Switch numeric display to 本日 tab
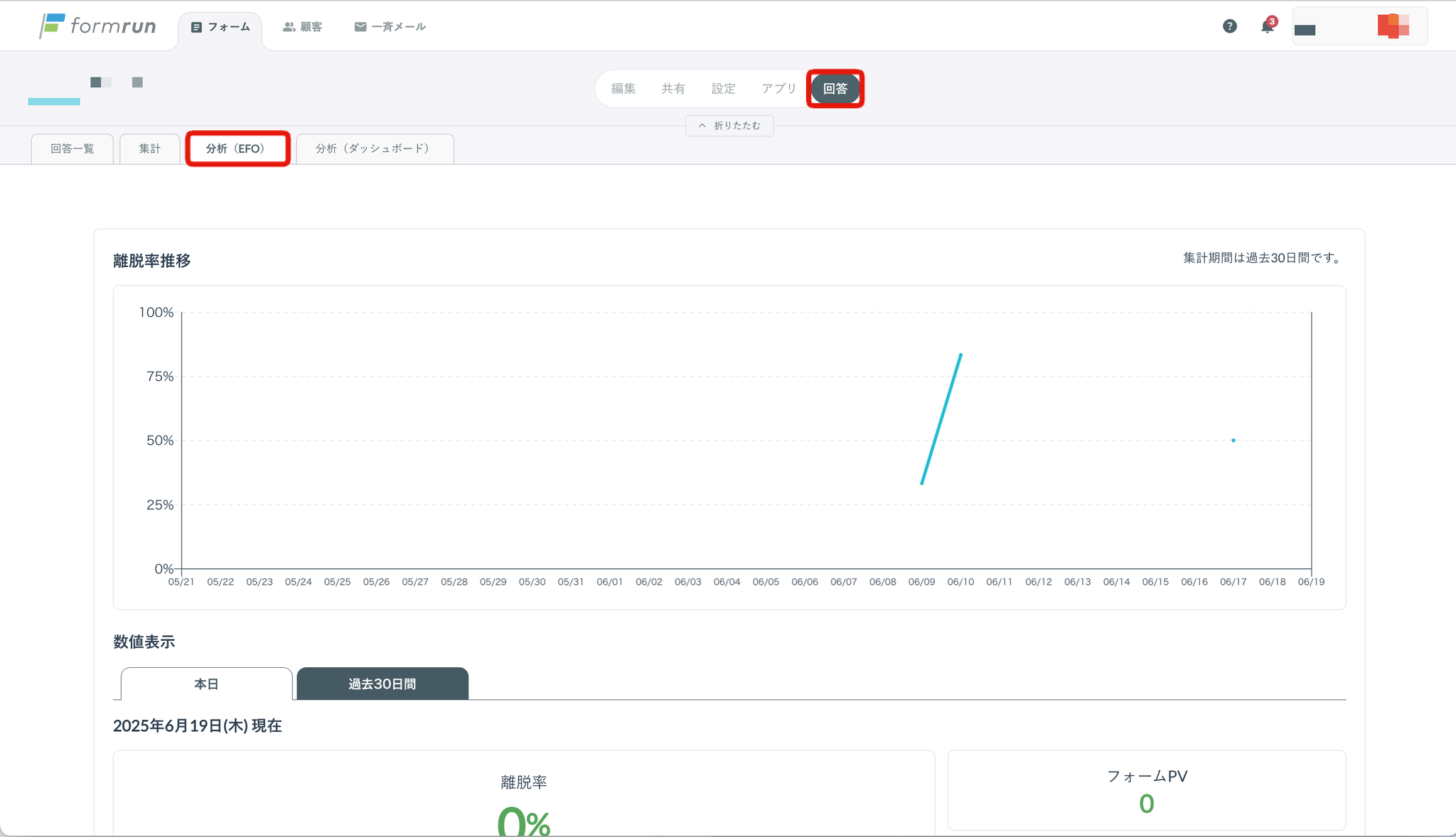The image size is (1456, 837). click(207, 684)
